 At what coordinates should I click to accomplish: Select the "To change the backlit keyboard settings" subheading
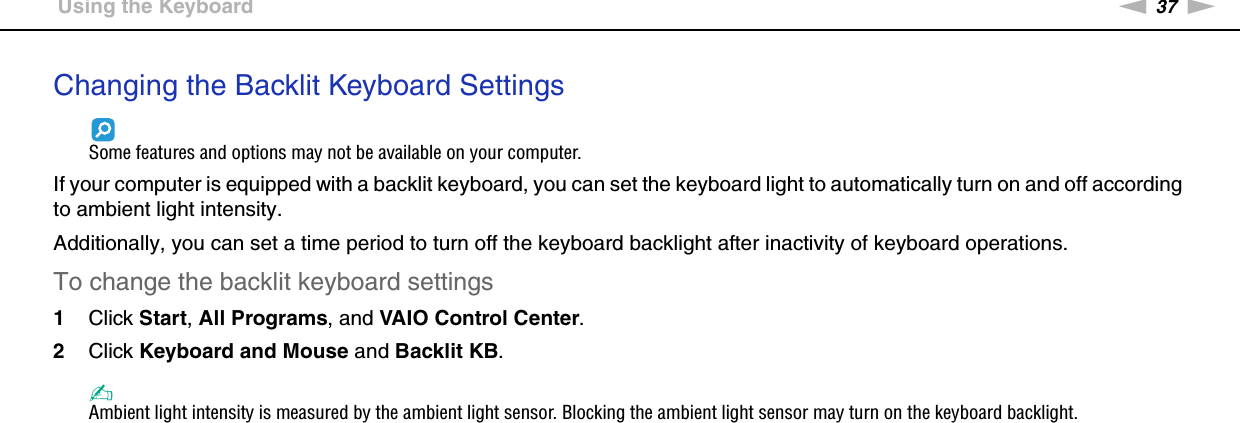coord(273,282)
